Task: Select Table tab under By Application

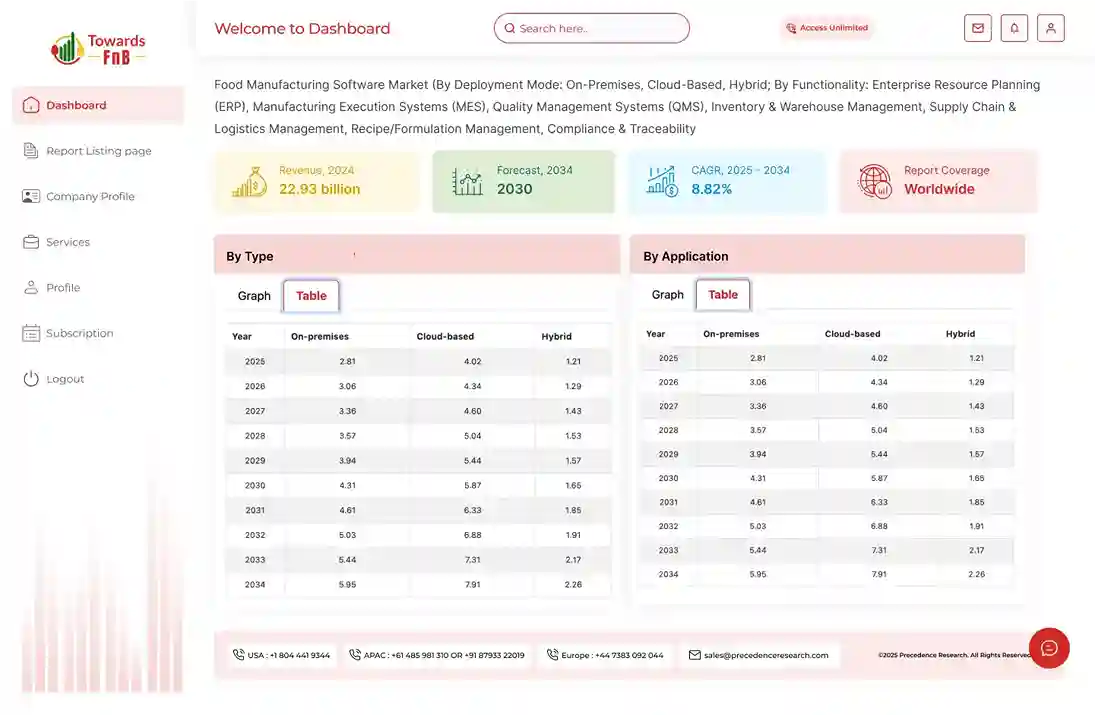Action: click(723, 295)
